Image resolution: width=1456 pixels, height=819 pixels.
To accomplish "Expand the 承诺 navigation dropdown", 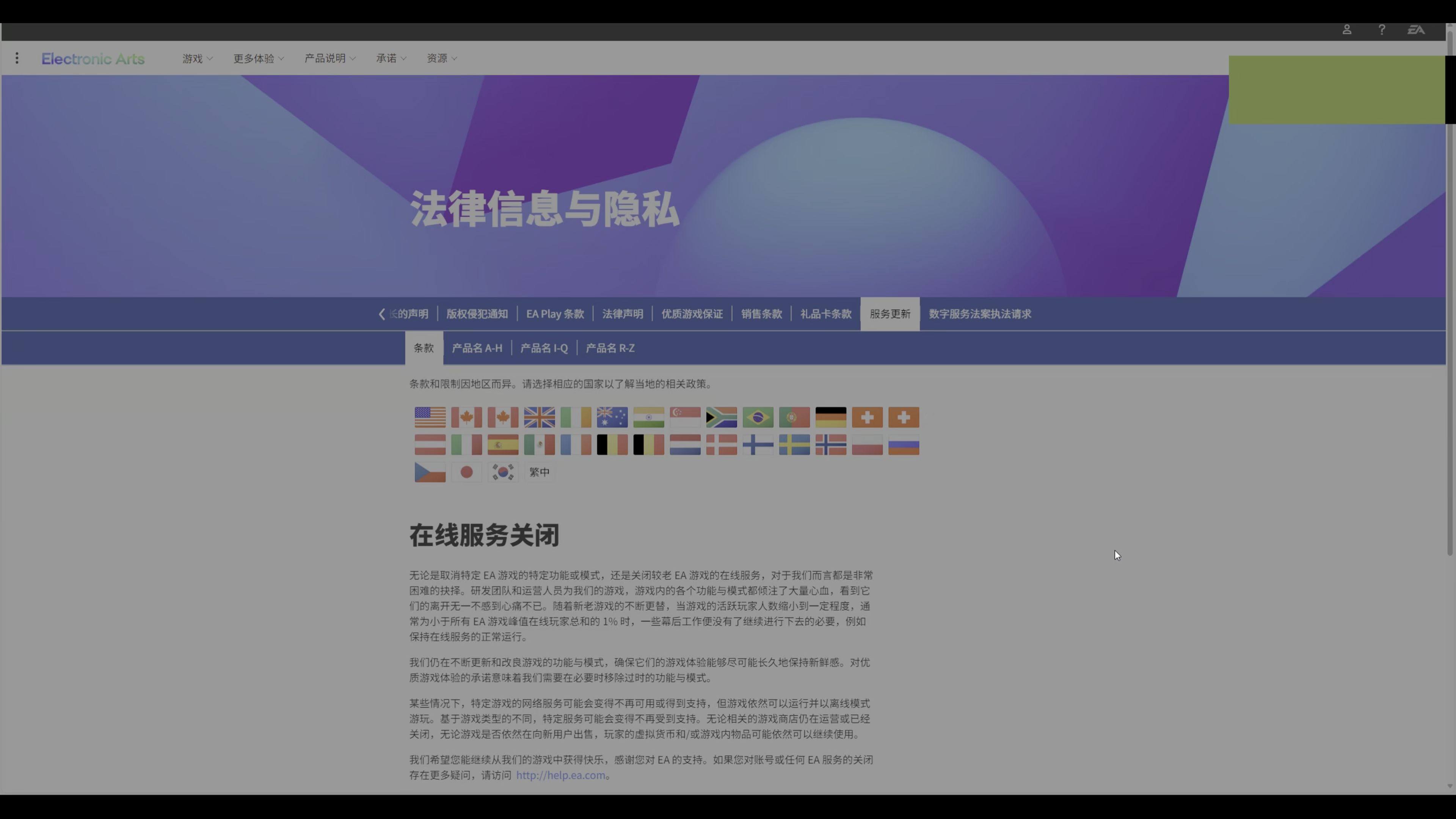I will pyautogui.click(x=391, y=58).
